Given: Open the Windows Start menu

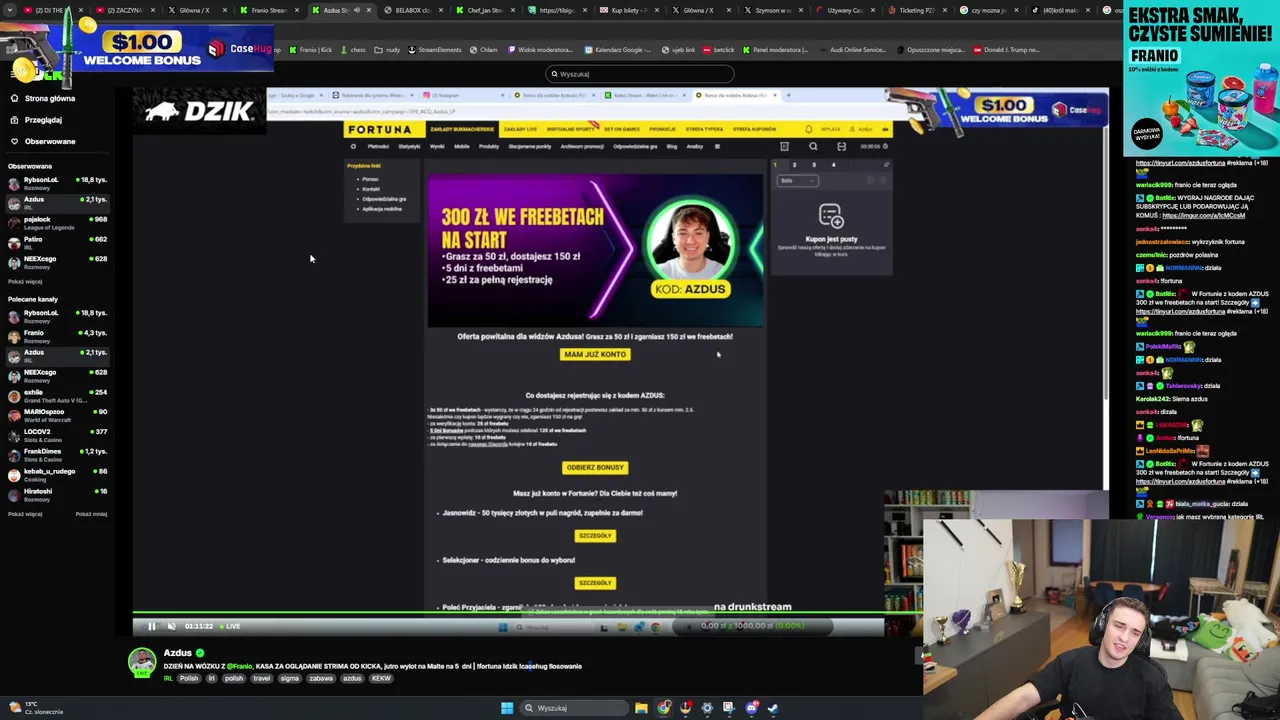Looking at the screenshot, I should tap(507, 708).
